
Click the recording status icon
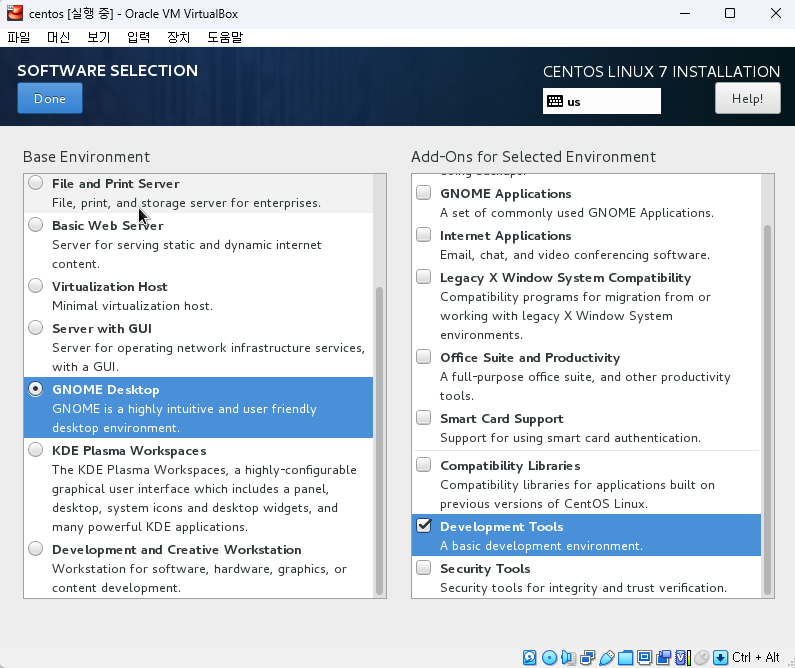coord(664,657)
